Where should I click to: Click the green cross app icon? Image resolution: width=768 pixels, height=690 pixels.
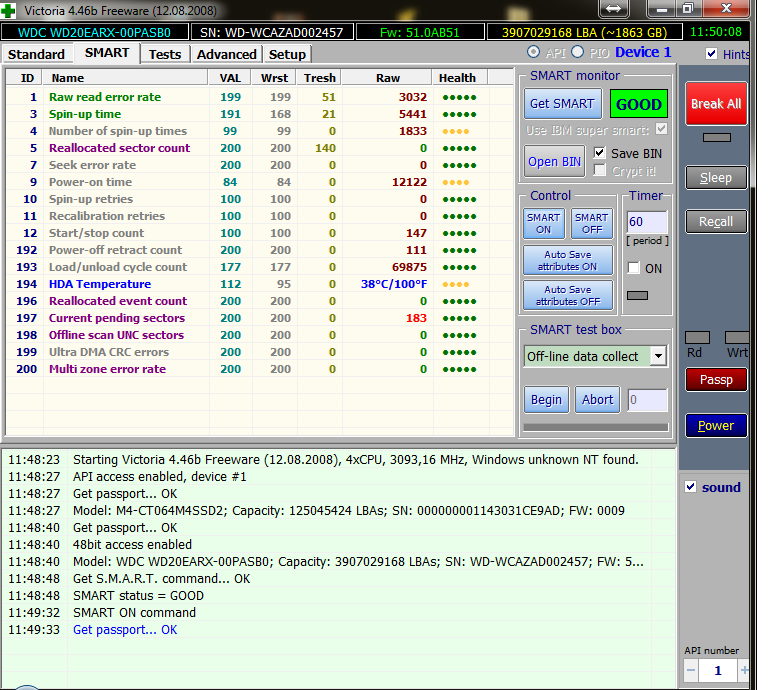click(8, 10)
